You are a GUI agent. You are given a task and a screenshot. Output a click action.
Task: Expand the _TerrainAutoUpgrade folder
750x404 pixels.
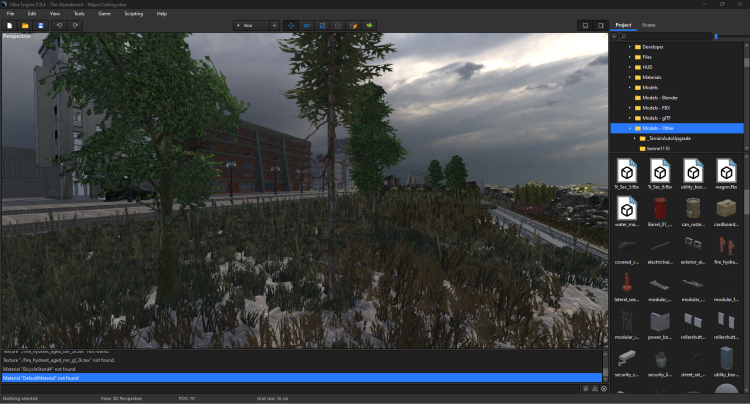tap(635, 138)
